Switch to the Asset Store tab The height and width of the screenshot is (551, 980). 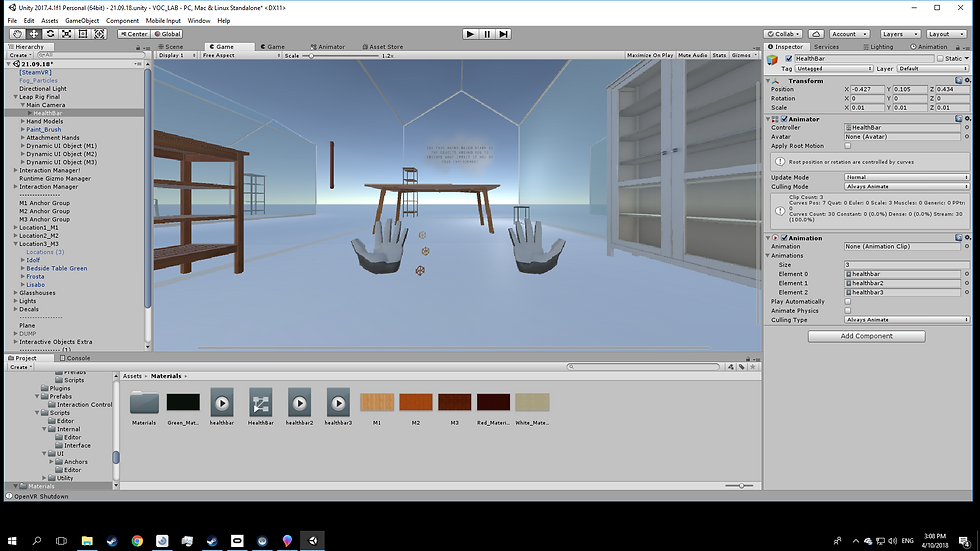point(382,47)
